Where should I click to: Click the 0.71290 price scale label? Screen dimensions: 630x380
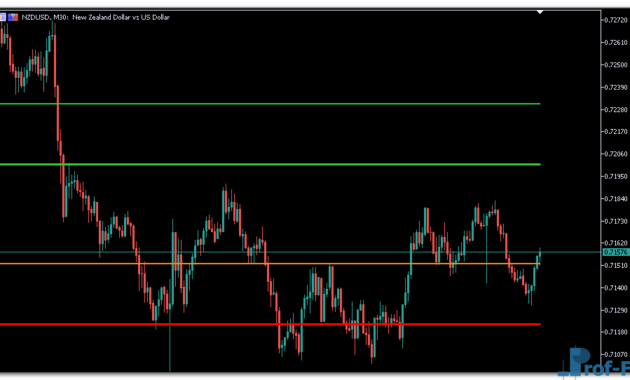pos(616,311)
